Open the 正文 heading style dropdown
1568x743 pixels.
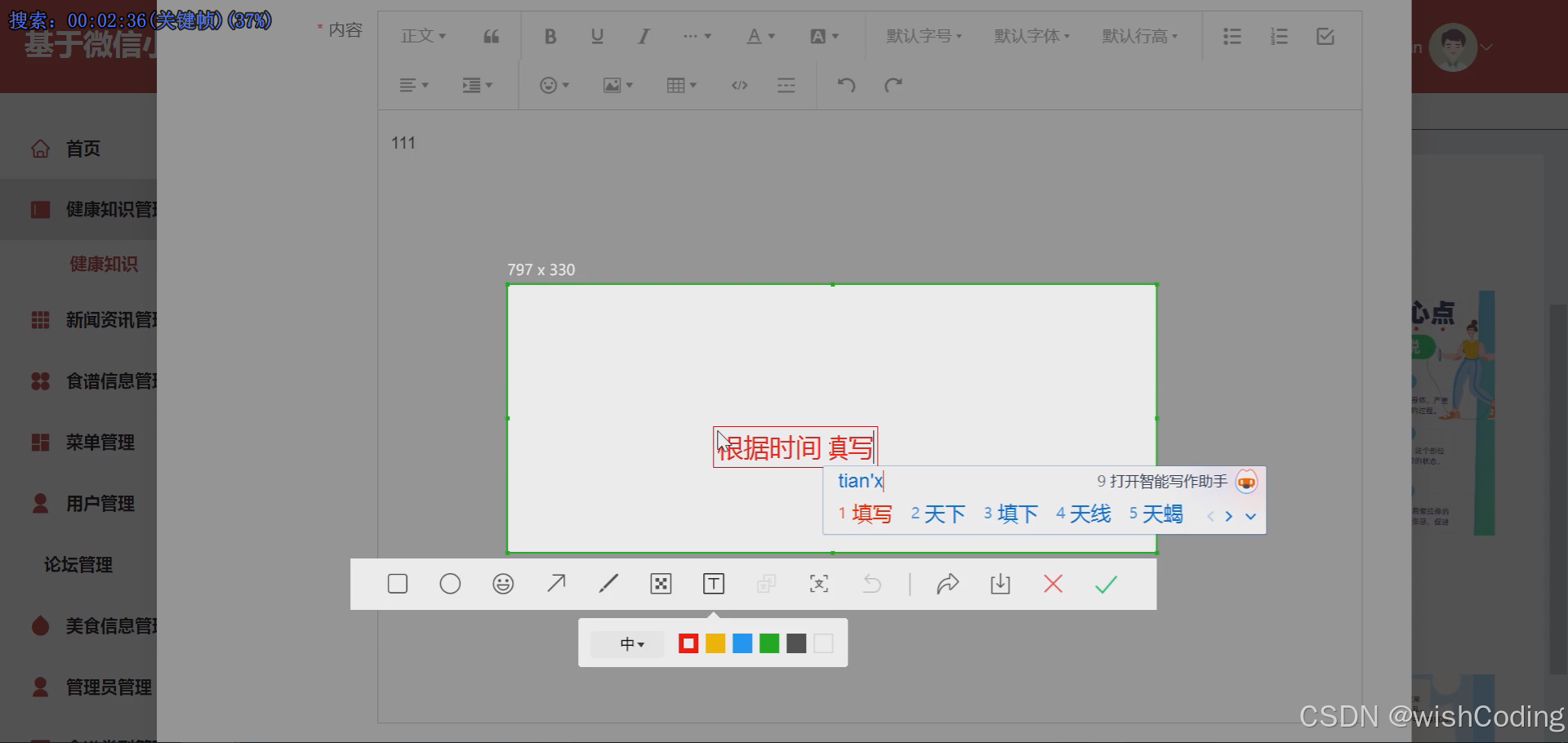423,36
